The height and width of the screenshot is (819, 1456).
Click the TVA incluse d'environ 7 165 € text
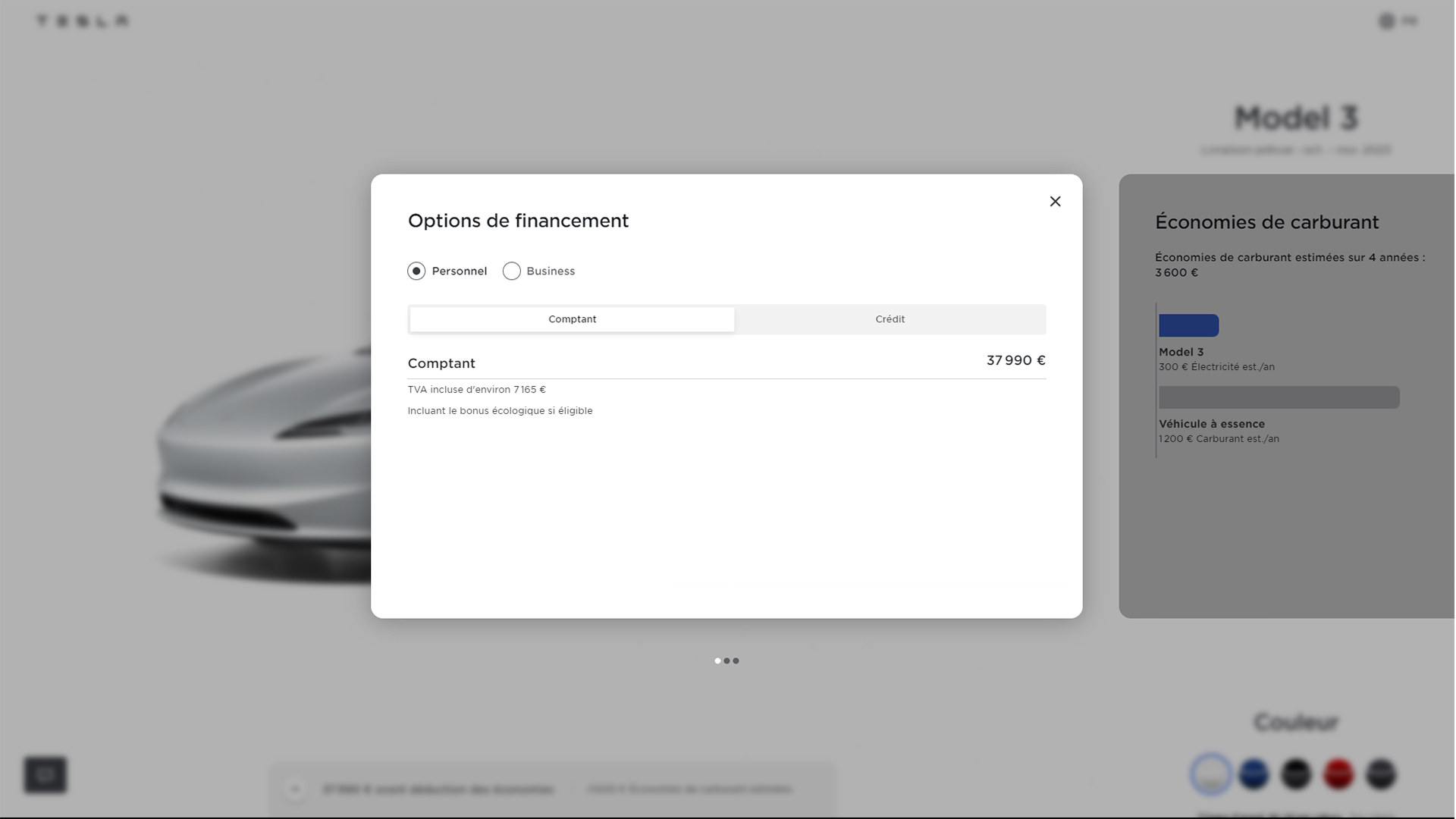click(x=476, y=390)
